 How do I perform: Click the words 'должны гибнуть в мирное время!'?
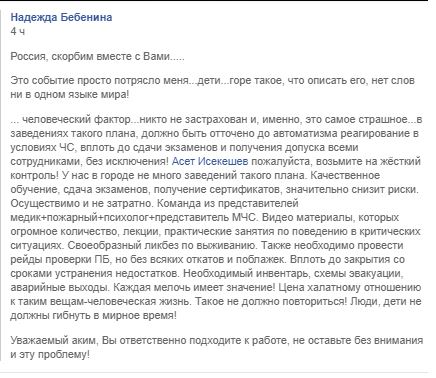pos(93,315)
